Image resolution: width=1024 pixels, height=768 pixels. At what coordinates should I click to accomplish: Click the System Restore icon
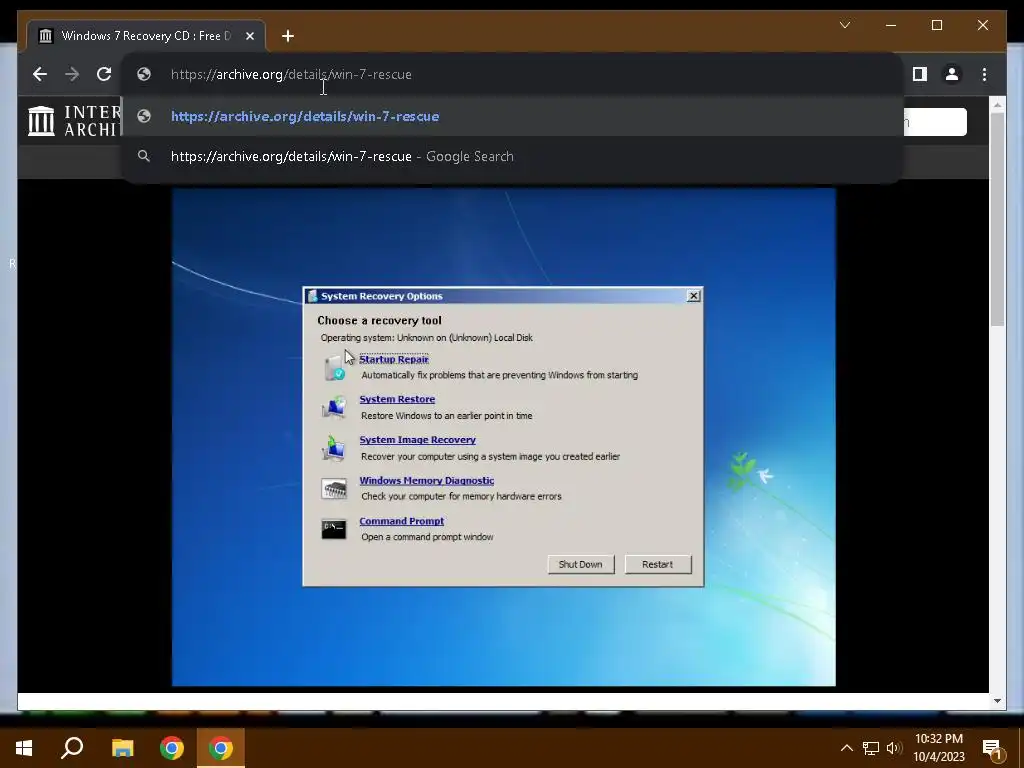click(334, 407)
